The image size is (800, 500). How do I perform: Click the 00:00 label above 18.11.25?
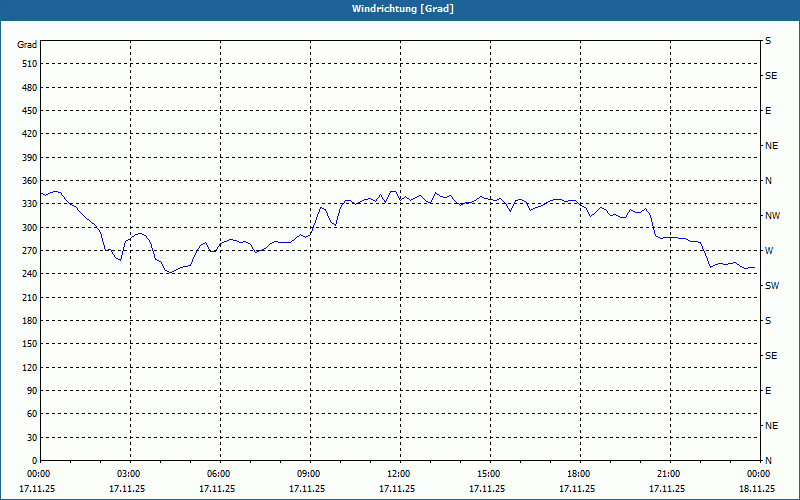coord(759,474)
